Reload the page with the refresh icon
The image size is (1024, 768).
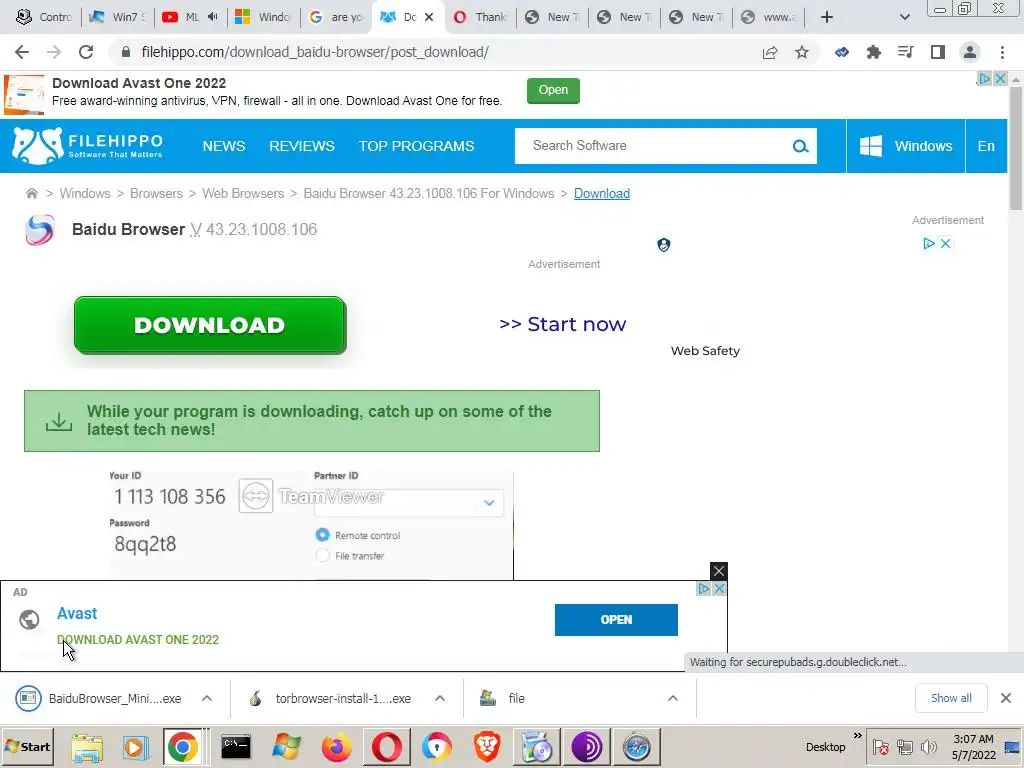point(86,52)
